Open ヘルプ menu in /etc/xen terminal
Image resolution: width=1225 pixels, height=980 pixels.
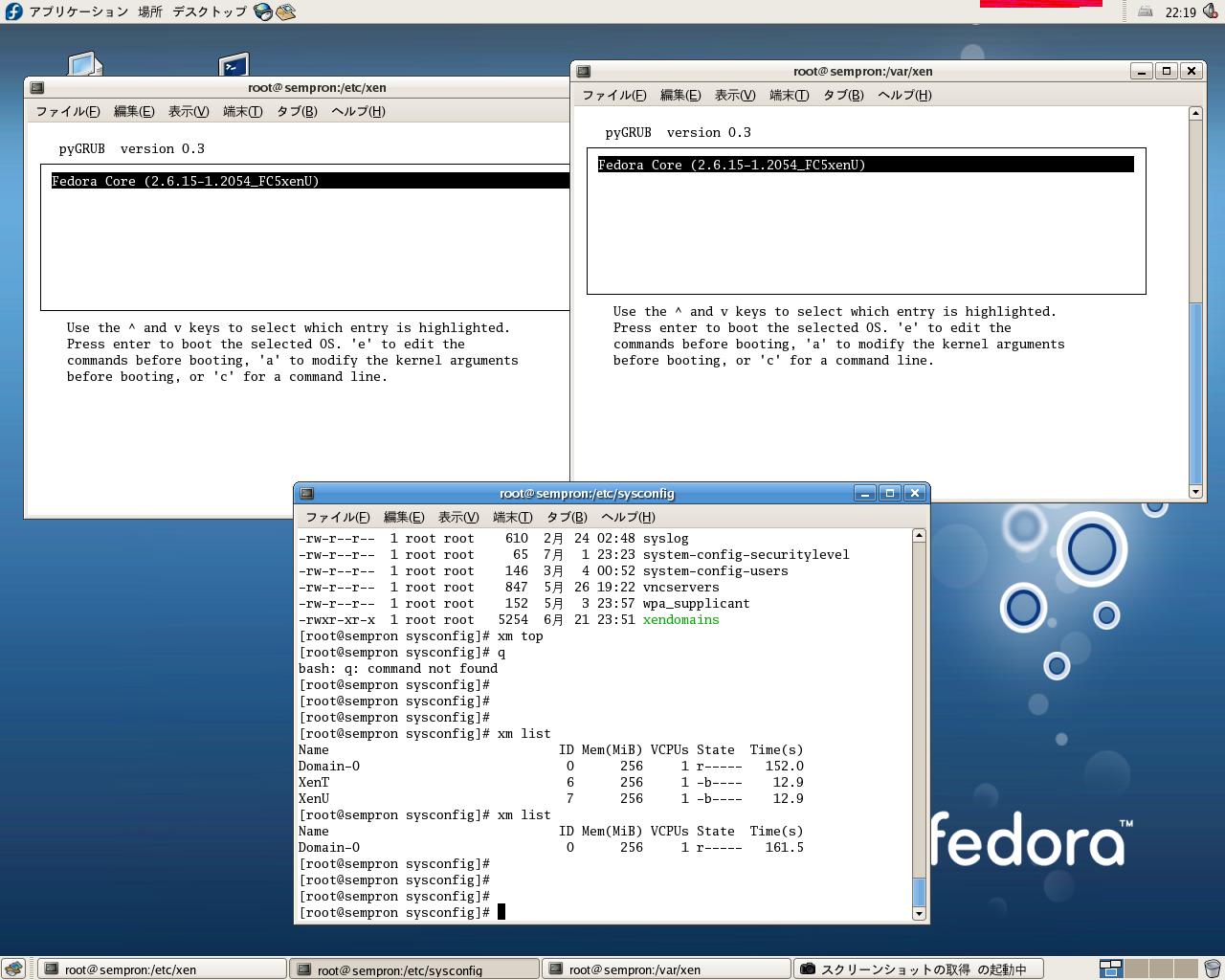(358, 111)
